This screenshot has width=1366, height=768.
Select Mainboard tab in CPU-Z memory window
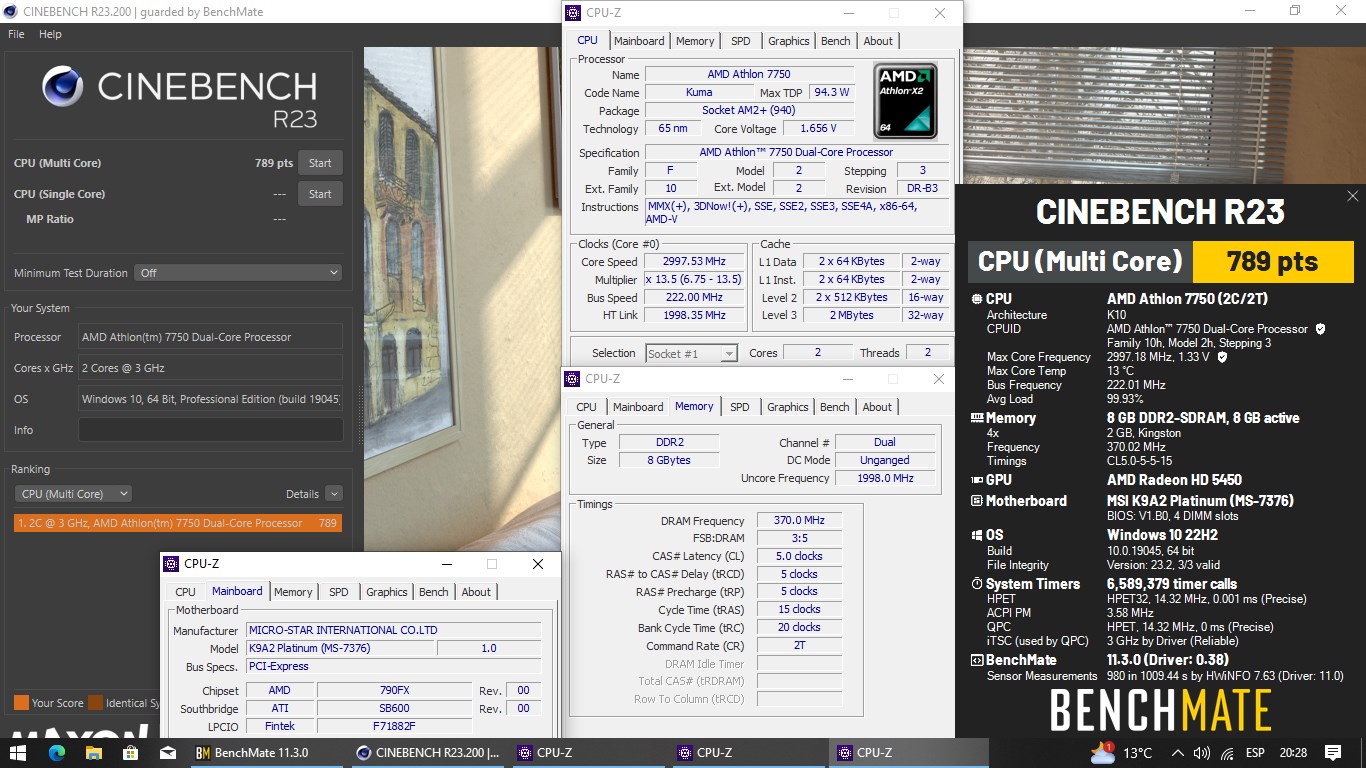(x=638, y=407)
